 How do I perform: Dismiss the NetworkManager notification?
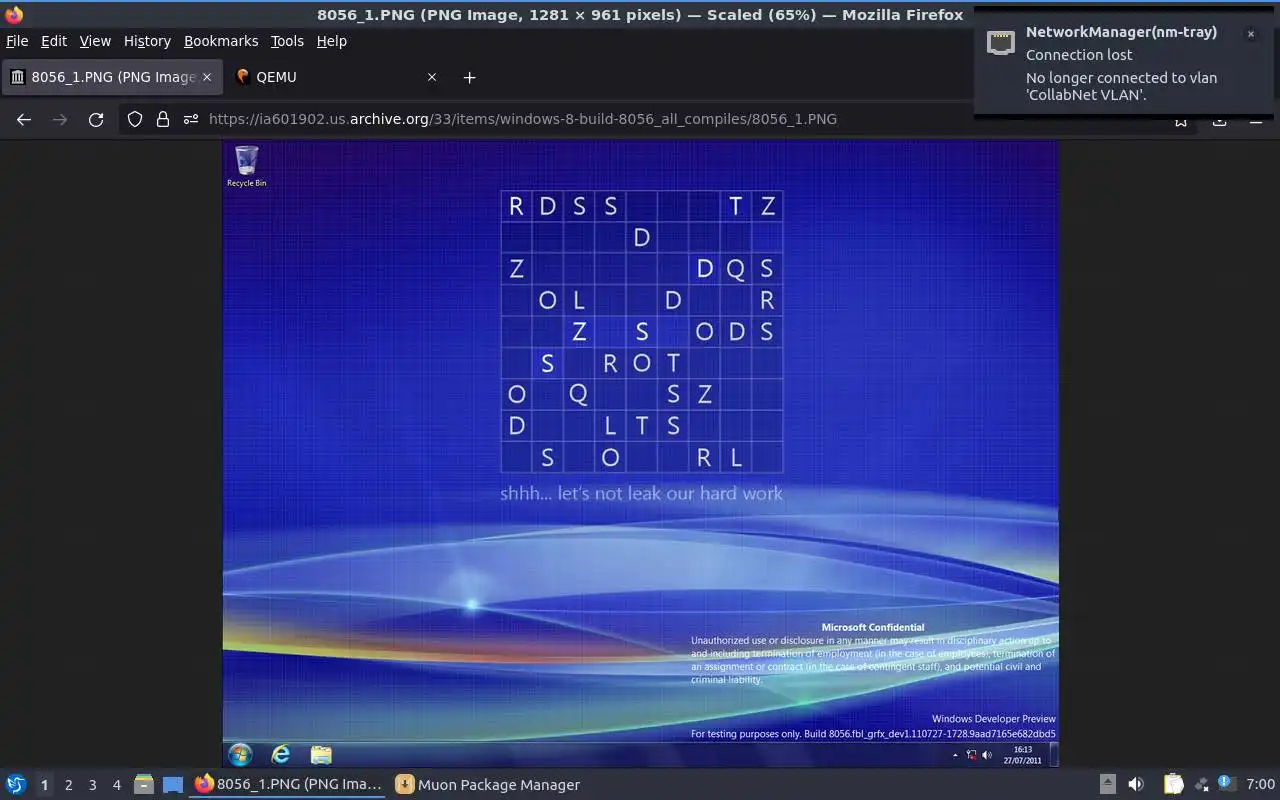(x=1250, y=34)
